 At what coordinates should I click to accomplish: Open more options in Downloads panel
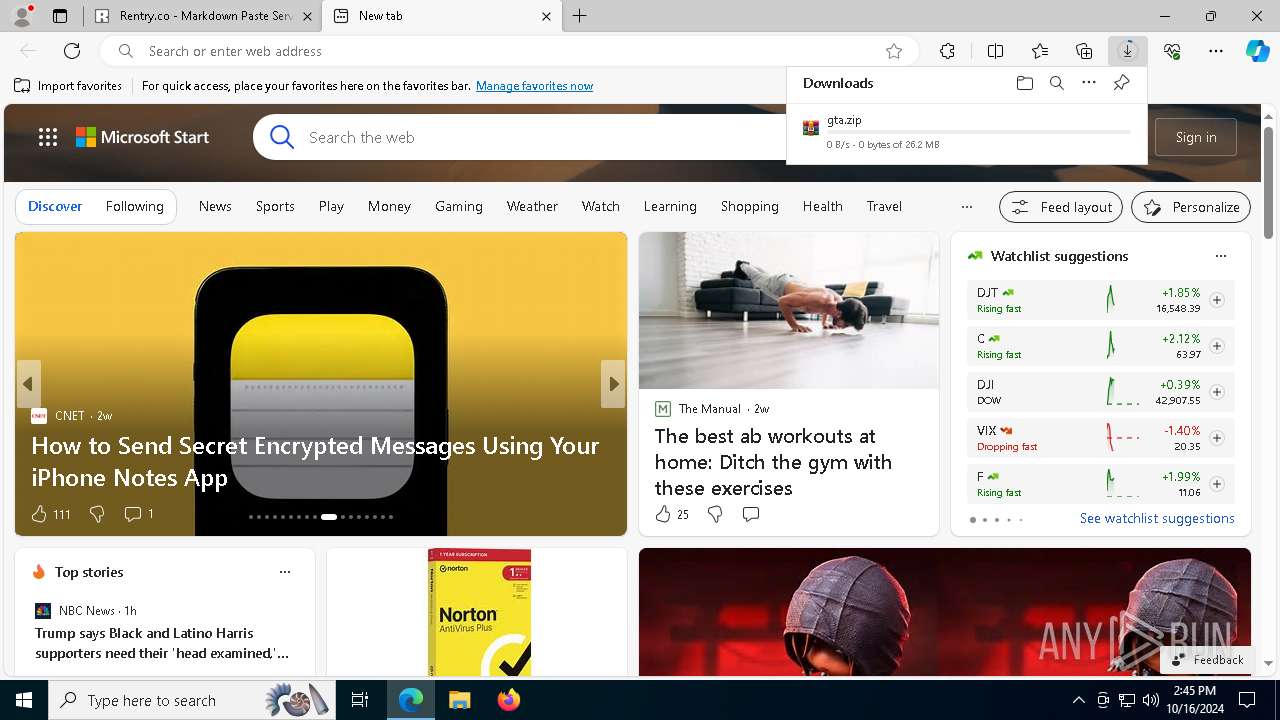click(x=1089, y=83)
